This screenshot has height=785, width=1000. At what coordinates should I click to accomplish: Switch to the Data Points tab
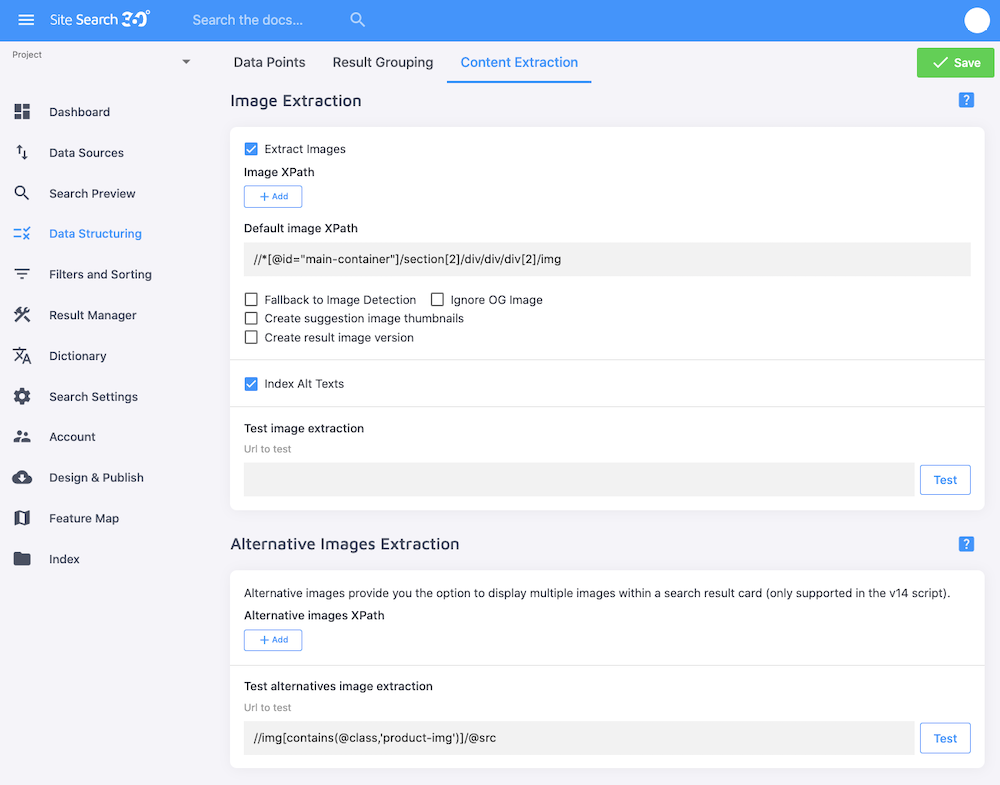[269, 62]
